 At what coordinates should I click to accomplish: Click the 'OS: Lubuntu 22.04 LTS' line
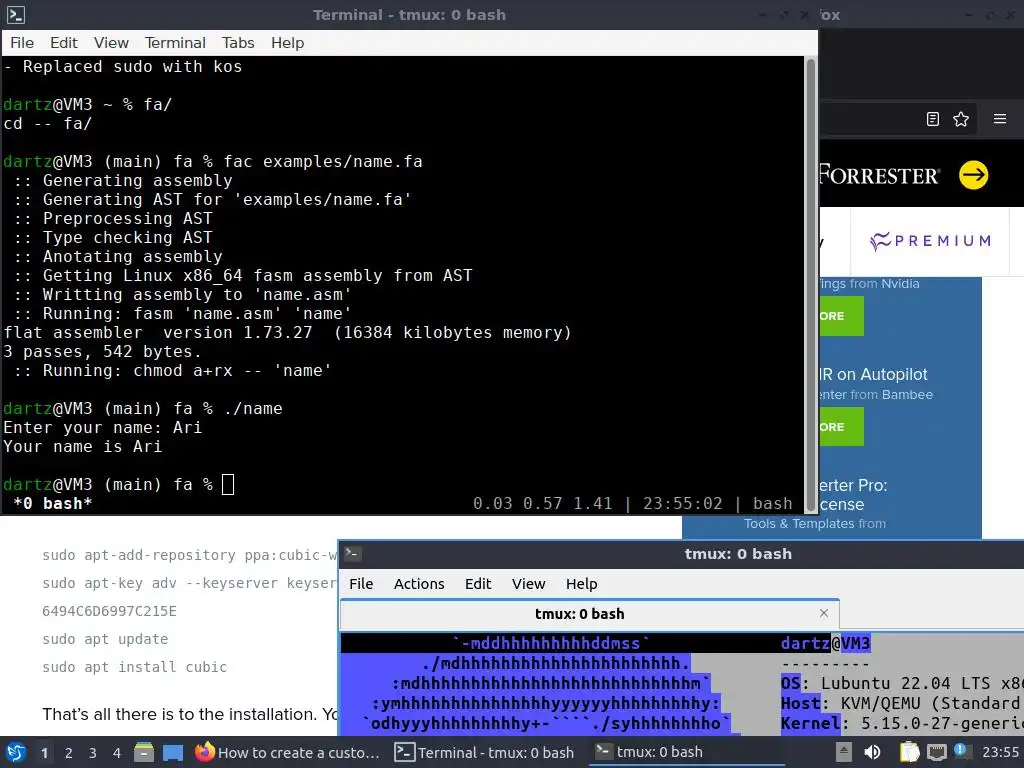coord(902,683)
